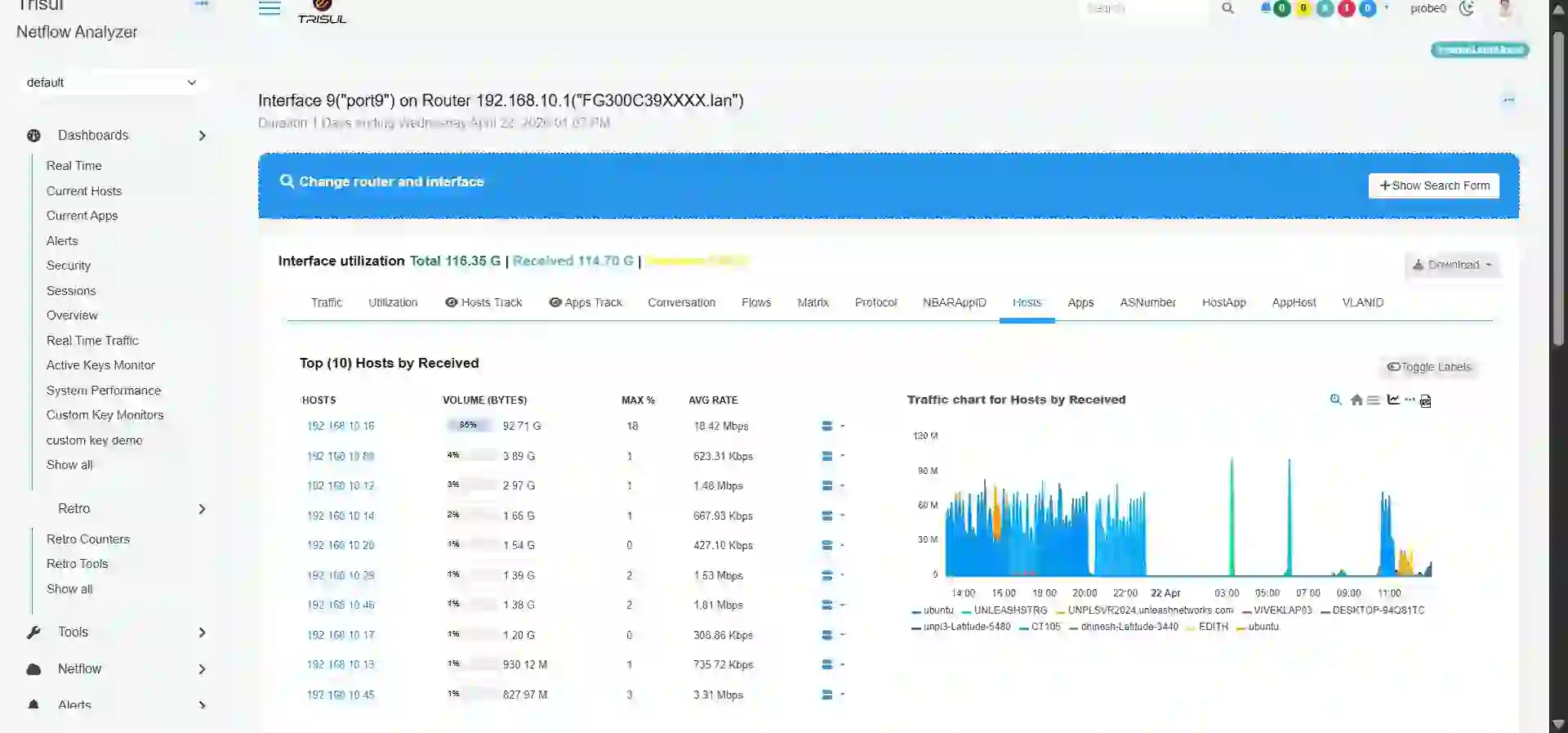Click the 2% volume bar for 192.168.10.14

(471, 516)
